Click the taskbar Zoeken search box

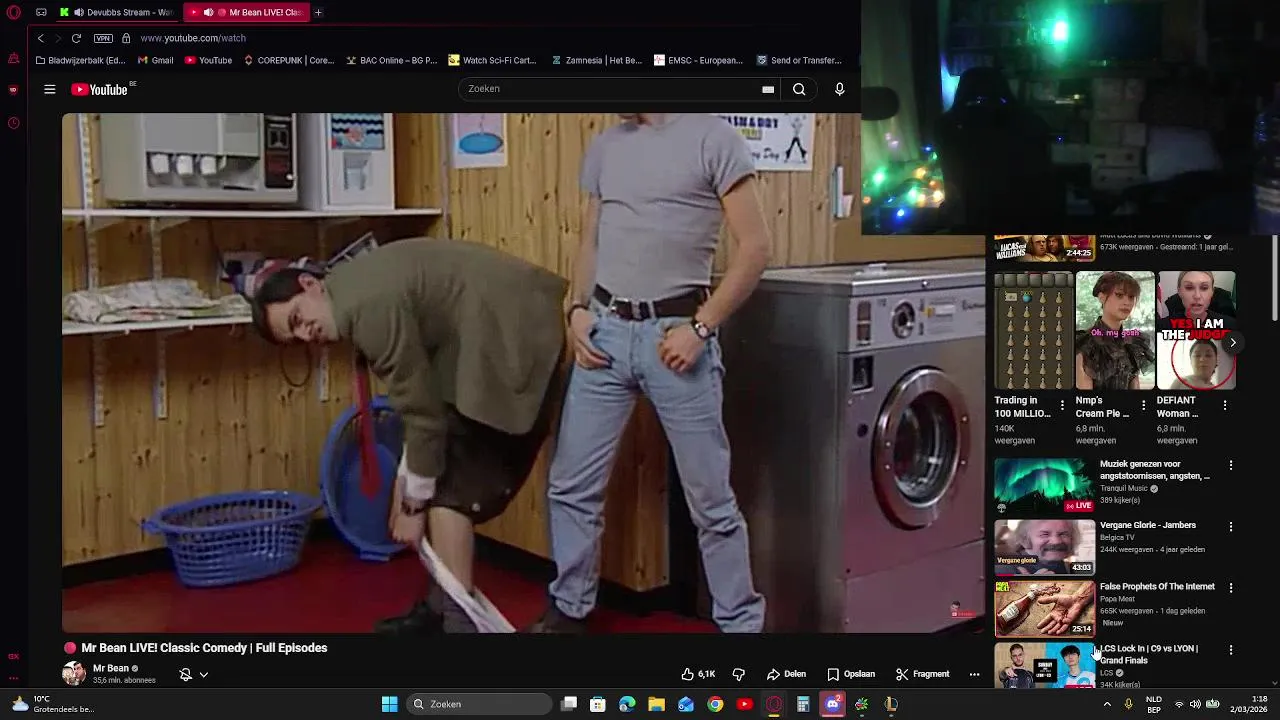pos(481,704)
